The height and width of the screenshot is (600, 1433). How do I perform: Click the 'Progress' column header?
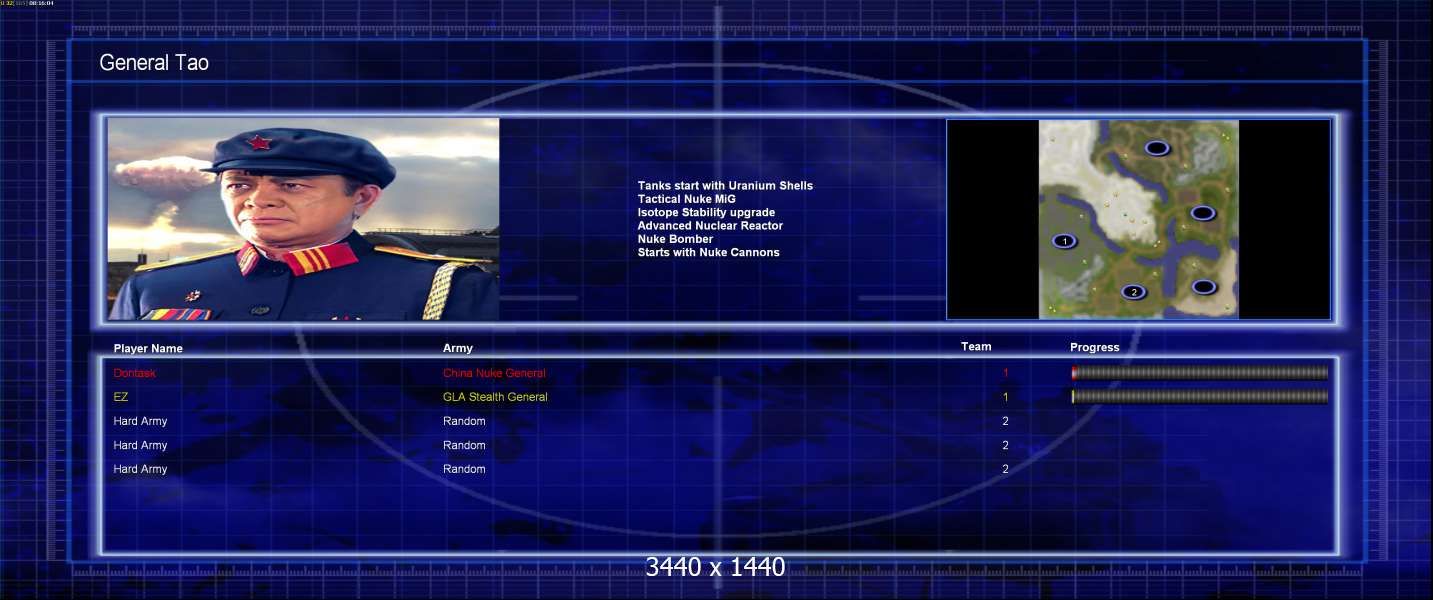click(x=1095, y=348)
